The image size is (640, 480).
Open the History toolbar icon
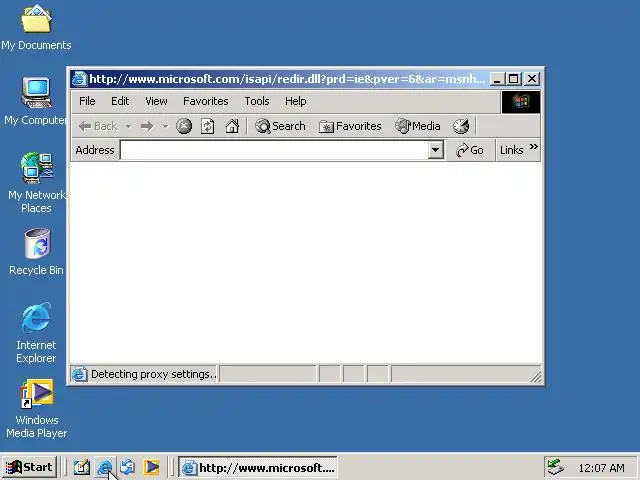461,126
